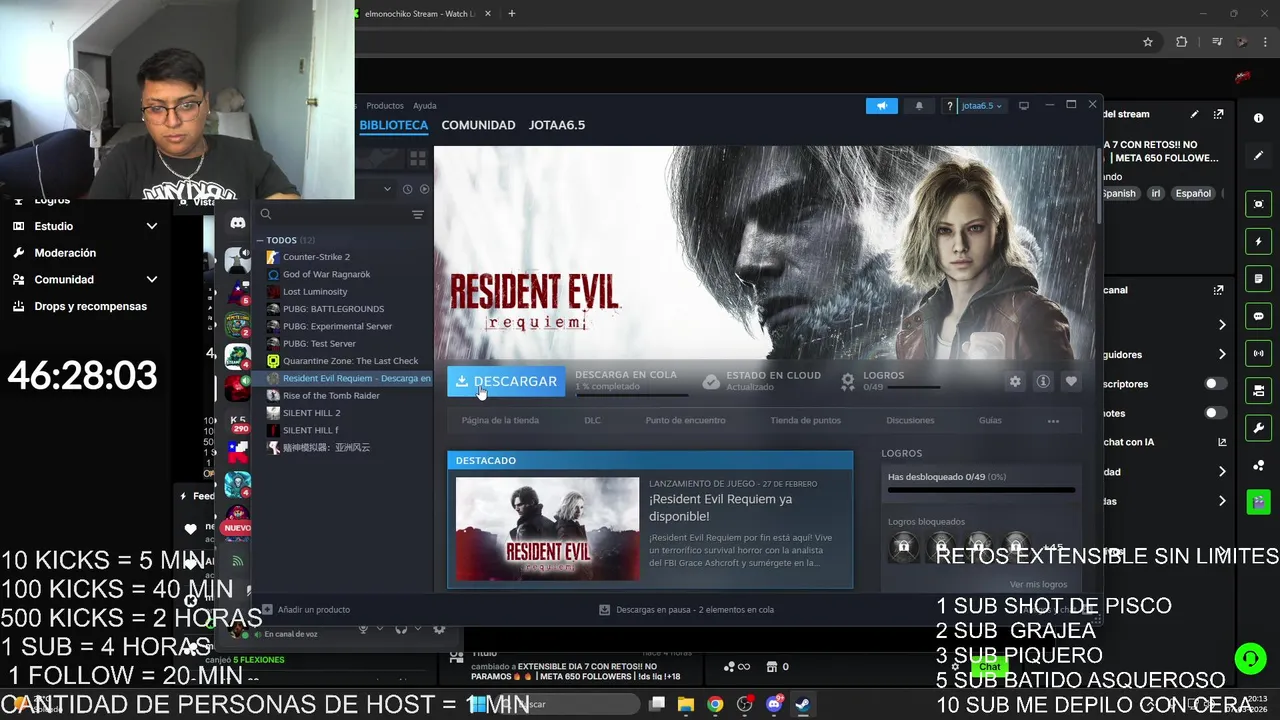The height and width of the screenshot is (720, 1280).
Task: Click the blue DESCARGAR download button
Action: click(506, 381)
